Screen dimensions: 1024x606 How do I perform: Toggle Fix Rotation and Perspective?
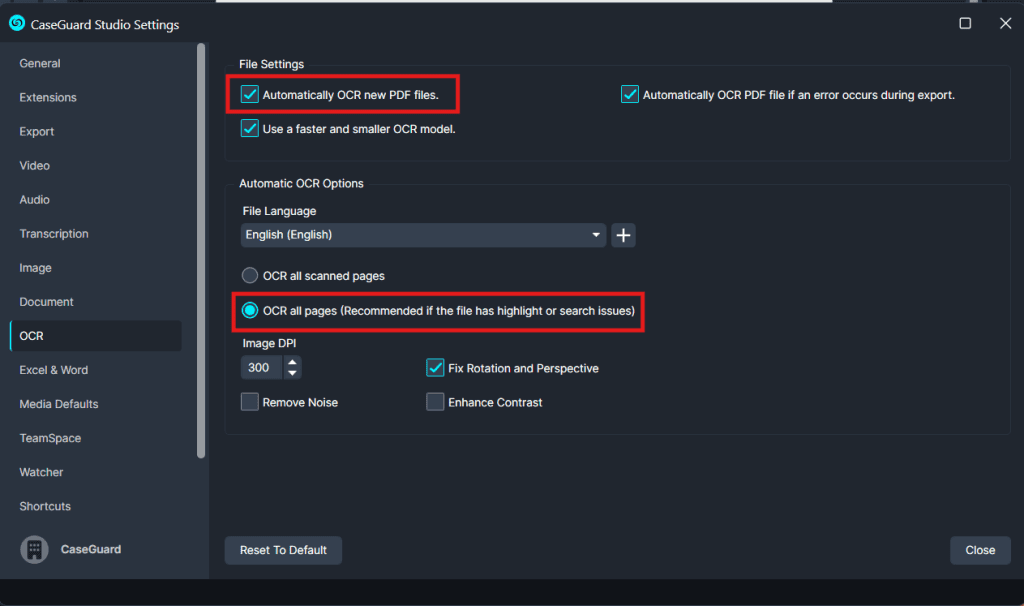click(x=435, y=368)
